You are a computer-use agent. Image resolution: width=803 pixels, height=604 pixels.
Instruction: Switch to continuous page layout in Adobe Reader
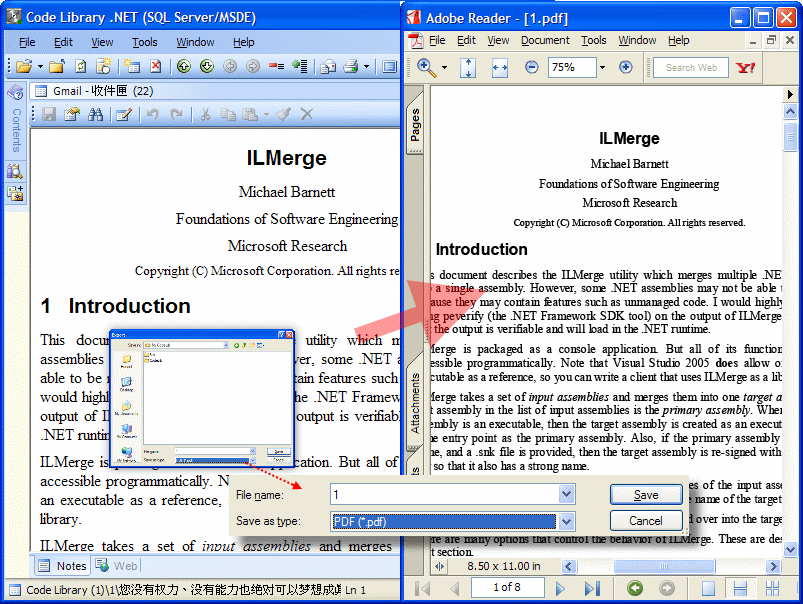point(740,589)
